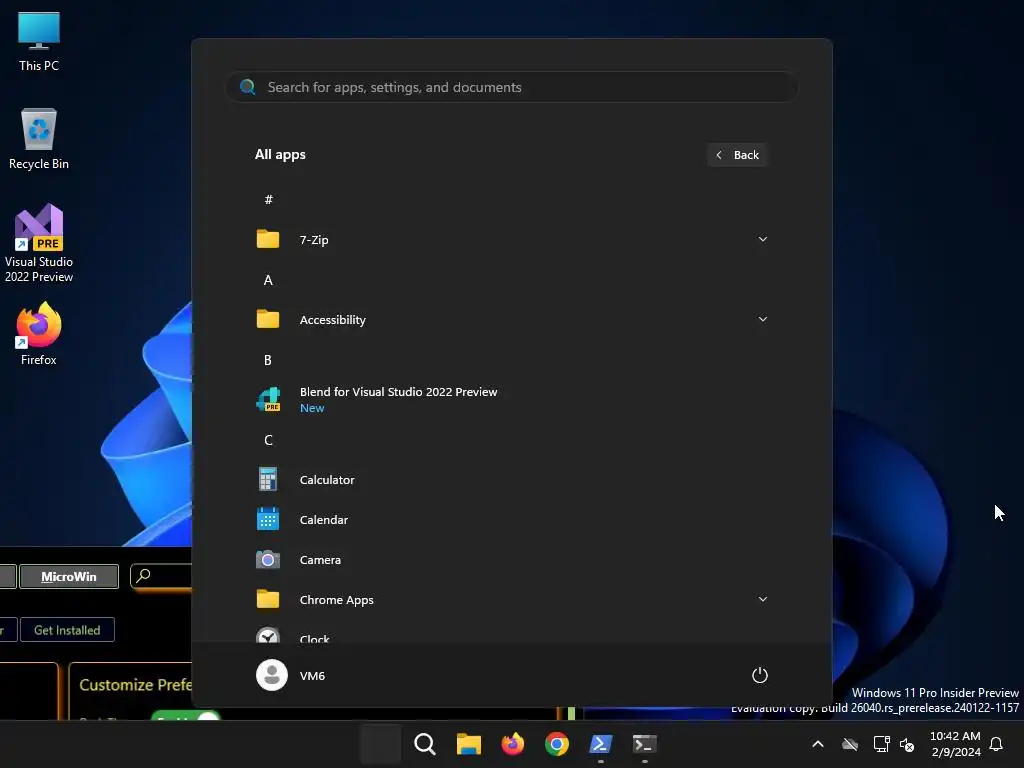1024x768 pixels.
Task: Open the network status tray icon
Action: [881, 744]
